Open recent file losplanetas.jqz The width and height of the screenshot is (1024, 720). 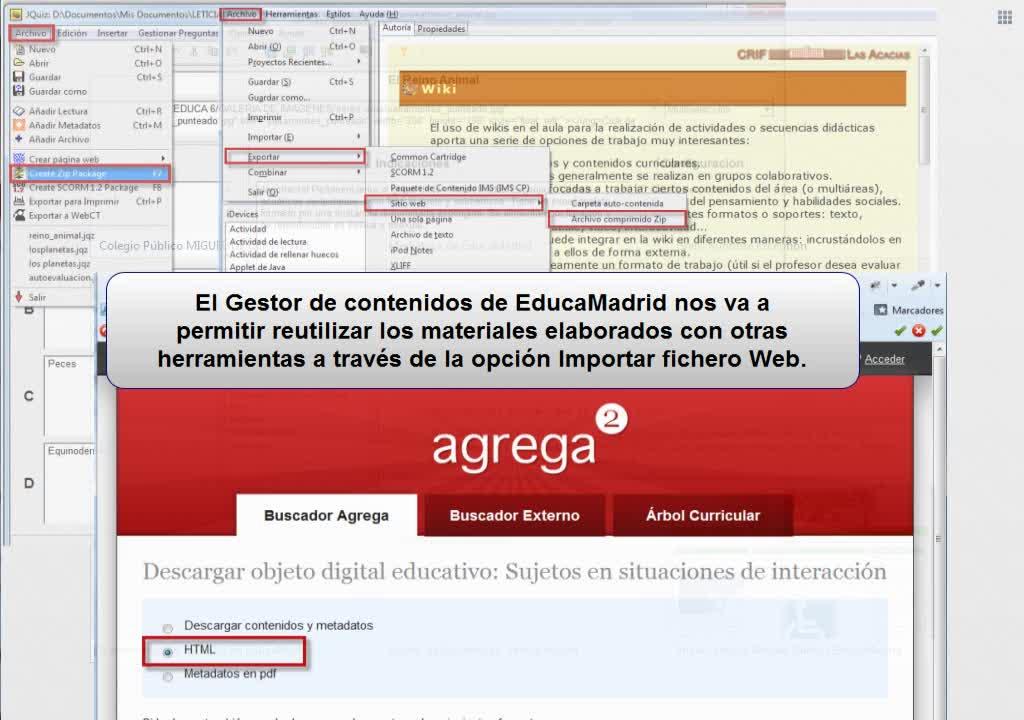coord(58,250)
